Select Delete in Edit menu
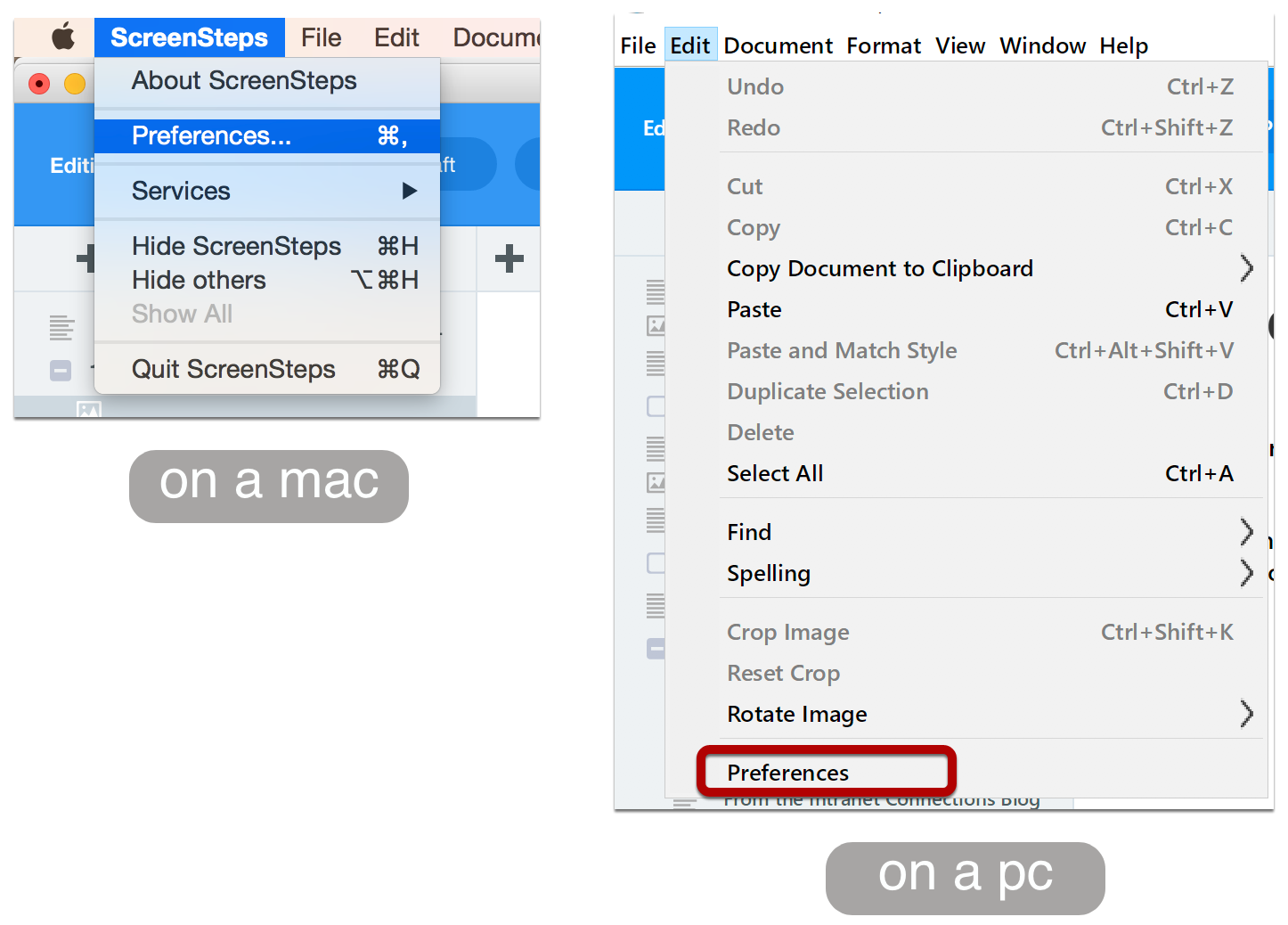Viewport: 1288px width, 925px height. tap(966, 432)
